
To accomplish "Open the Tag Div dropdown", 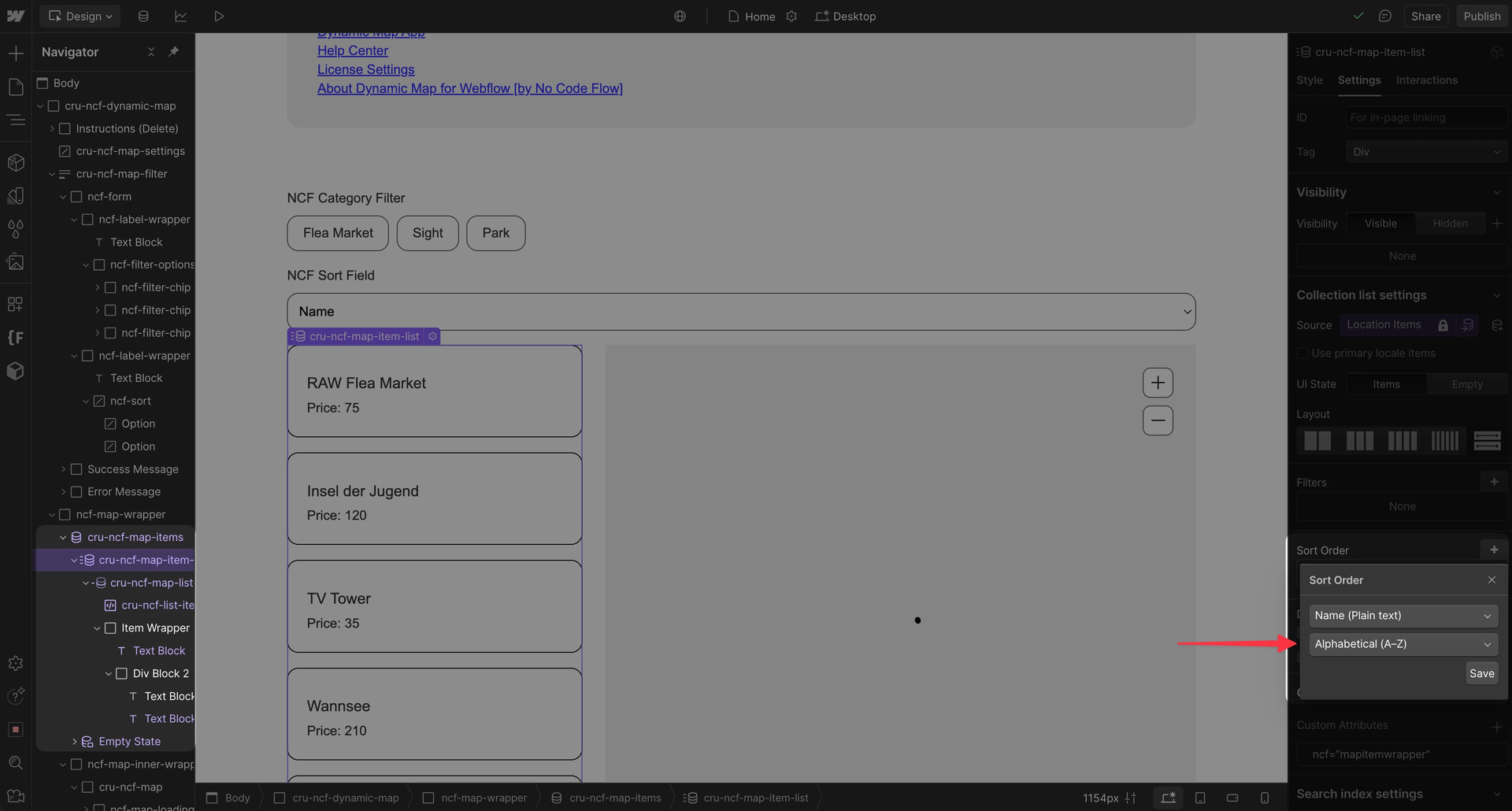I will tap(1426, 152).
